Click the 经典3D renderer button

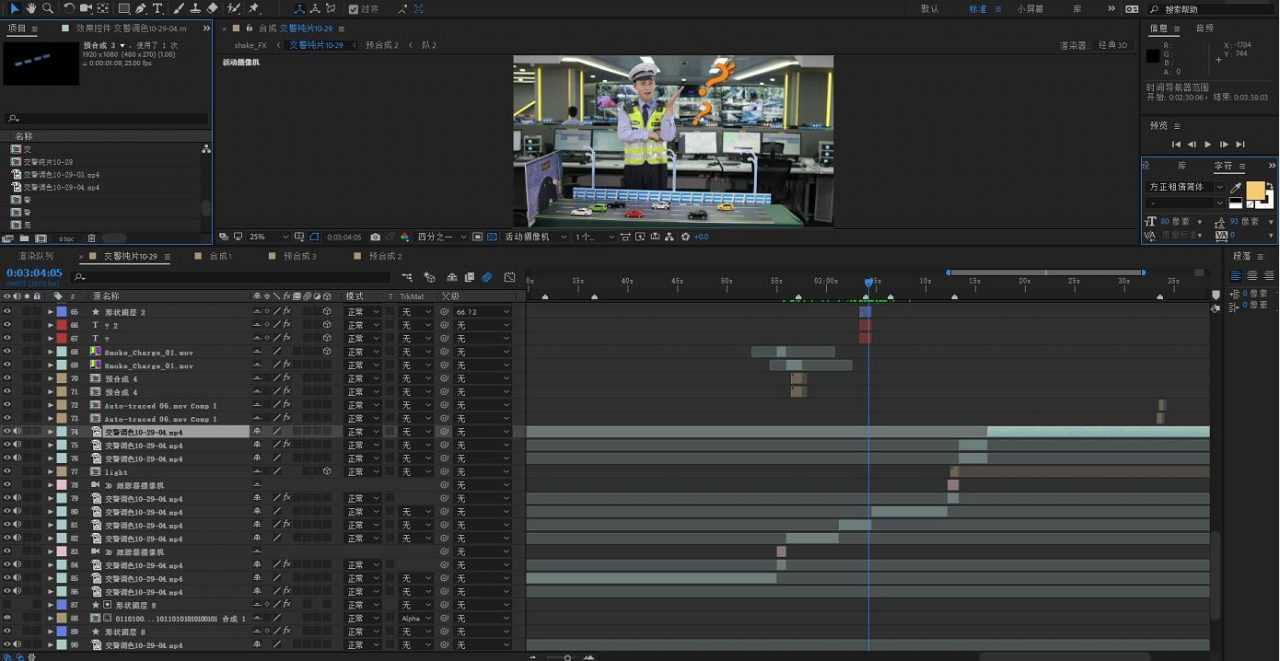coord(1112,45)
